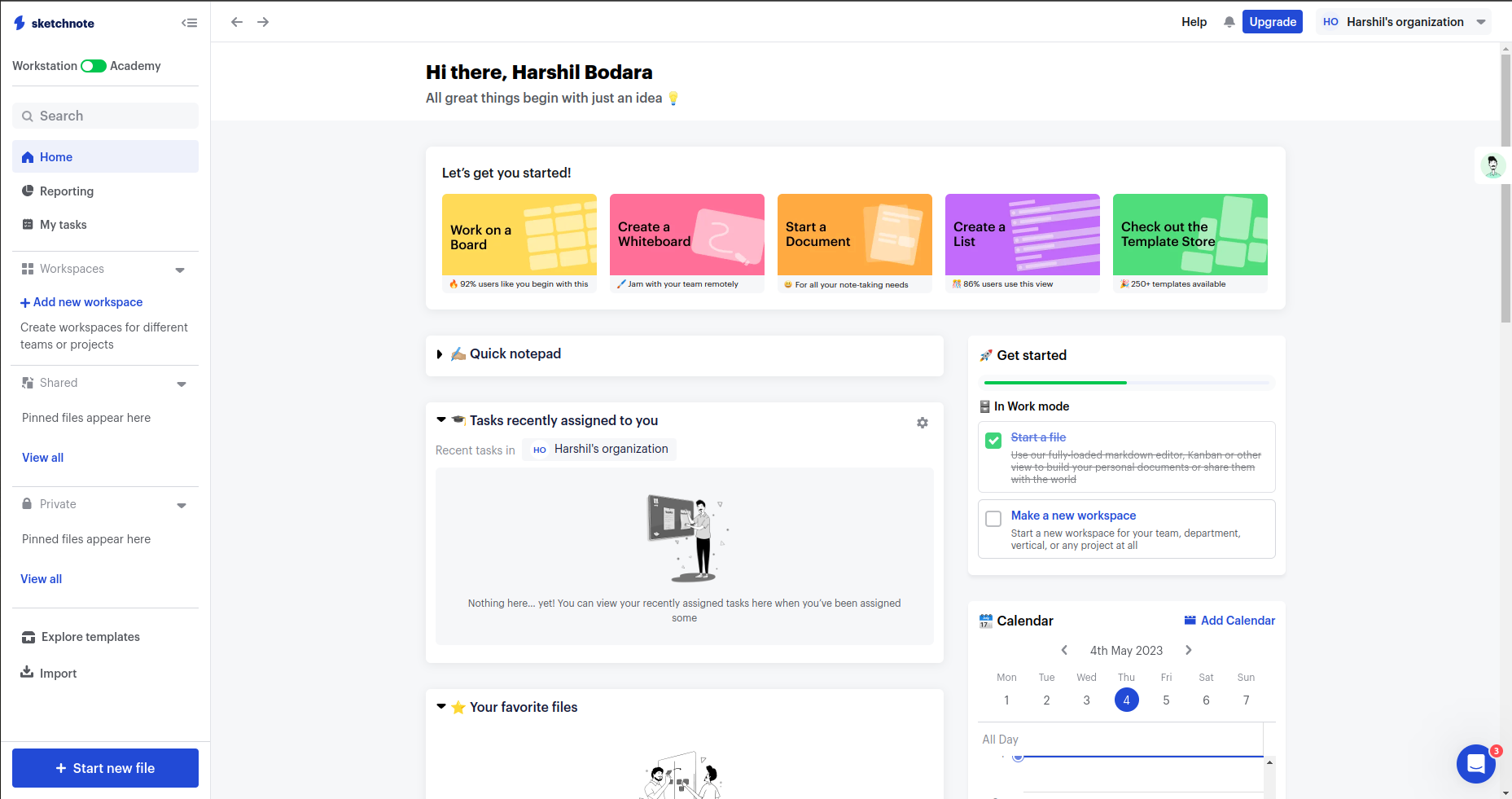Viewport: 1512px width, 799px height.
Task: Click the Create a Whiteboard card
Action: point(687,244)
